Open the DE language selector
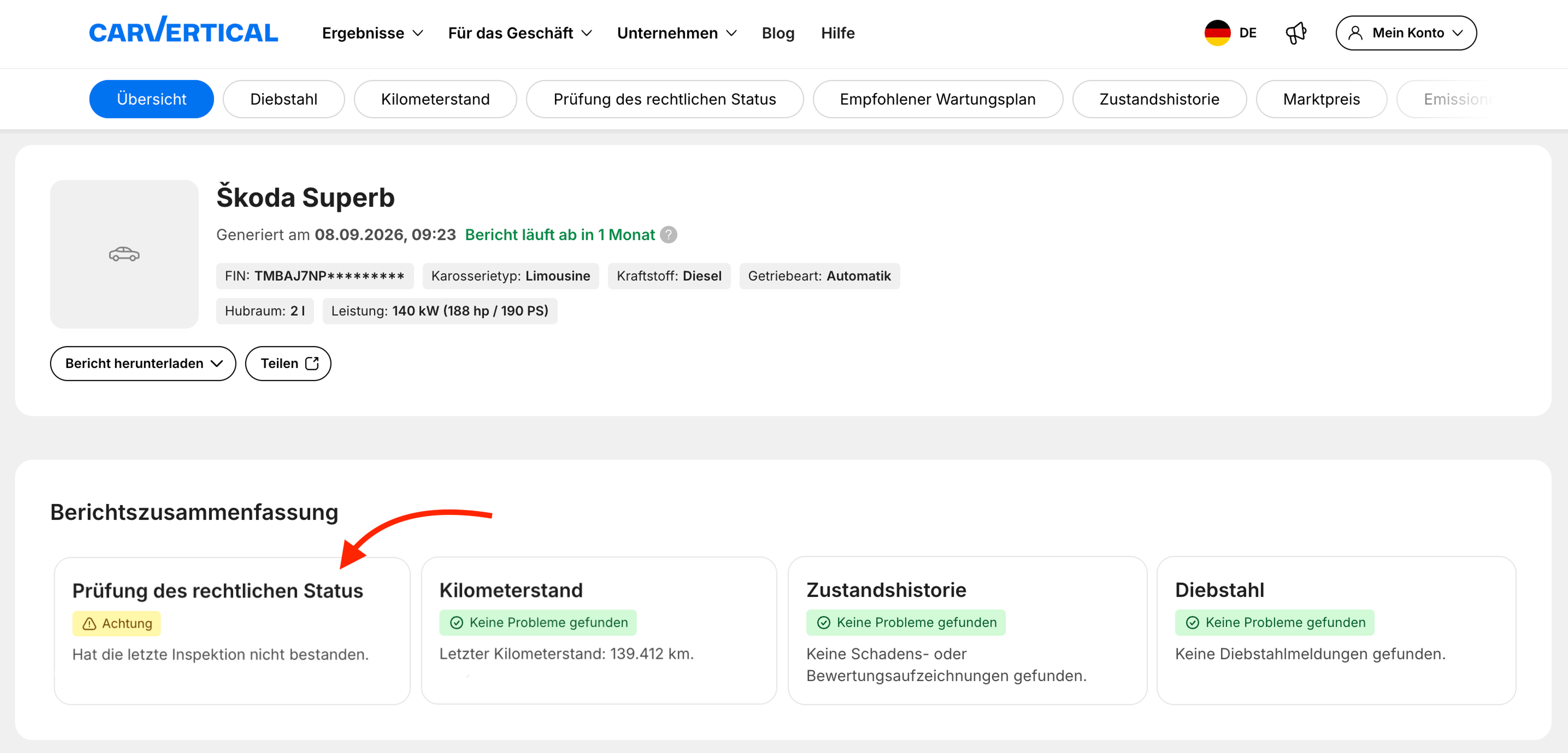The width and height of the screenshot is (1568, 753). (x=1231, y=33)
